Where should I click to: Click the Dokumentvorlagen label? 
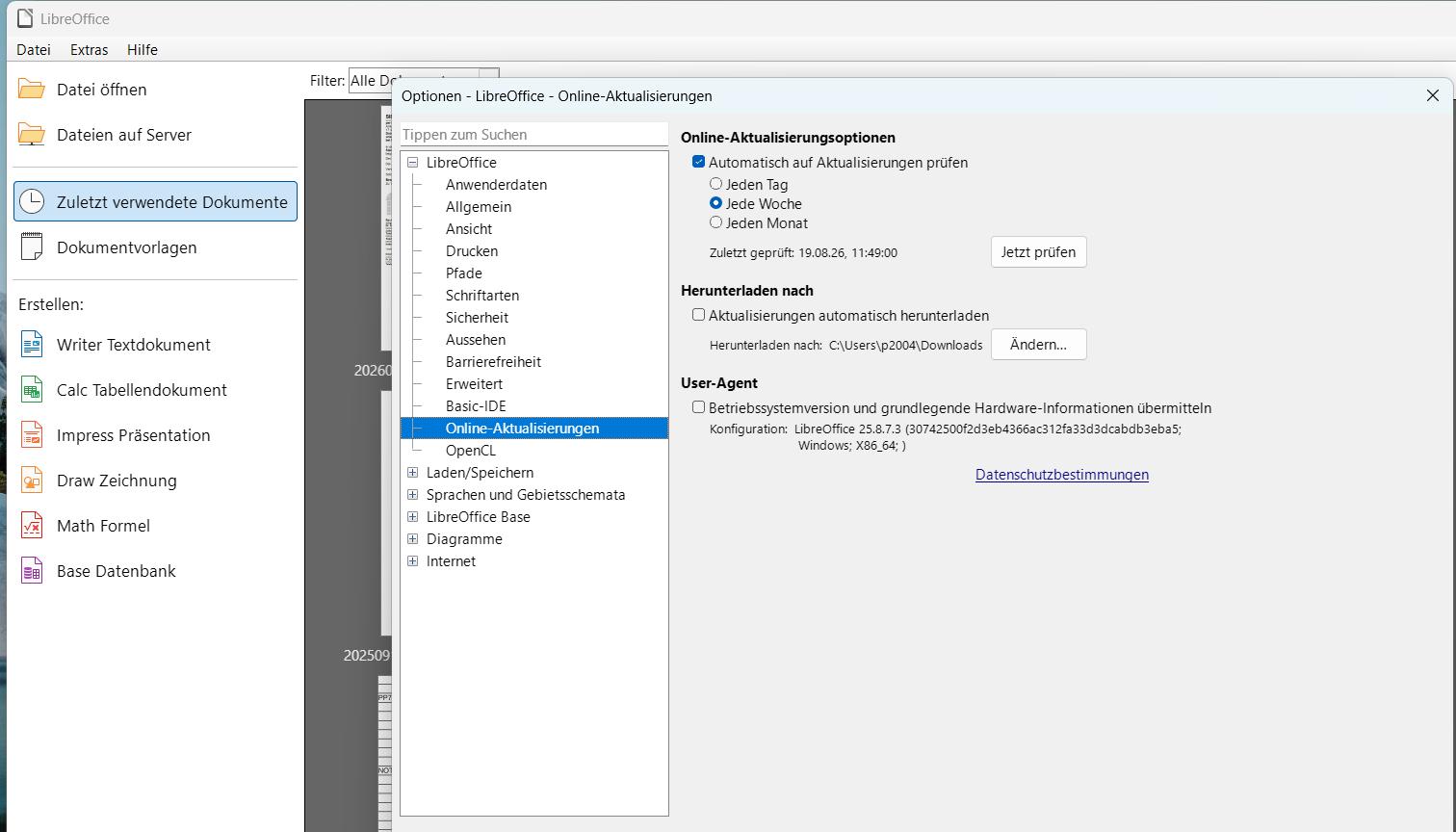127,247
